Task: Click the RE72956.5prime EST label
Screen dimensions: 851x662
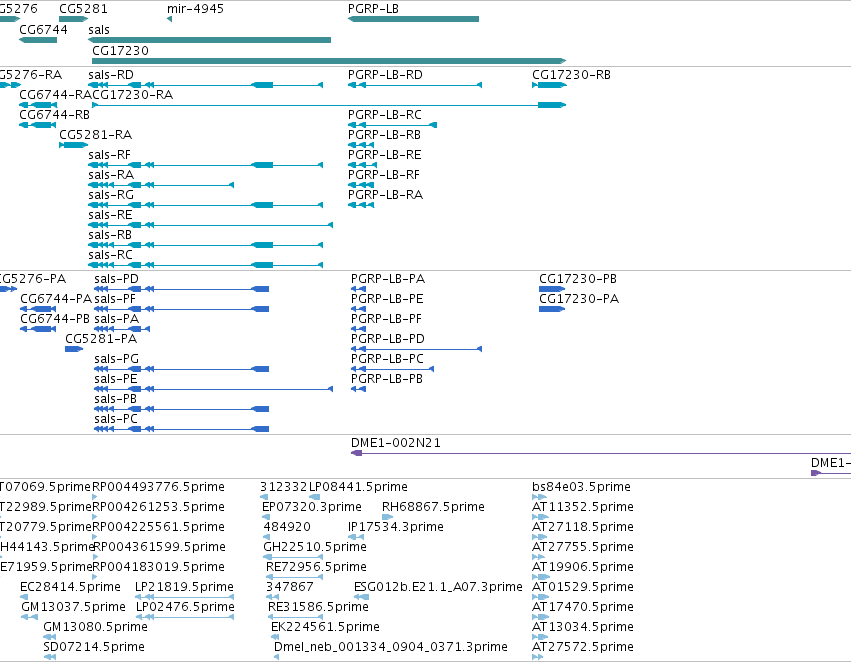Action: (x=316, y=567)
